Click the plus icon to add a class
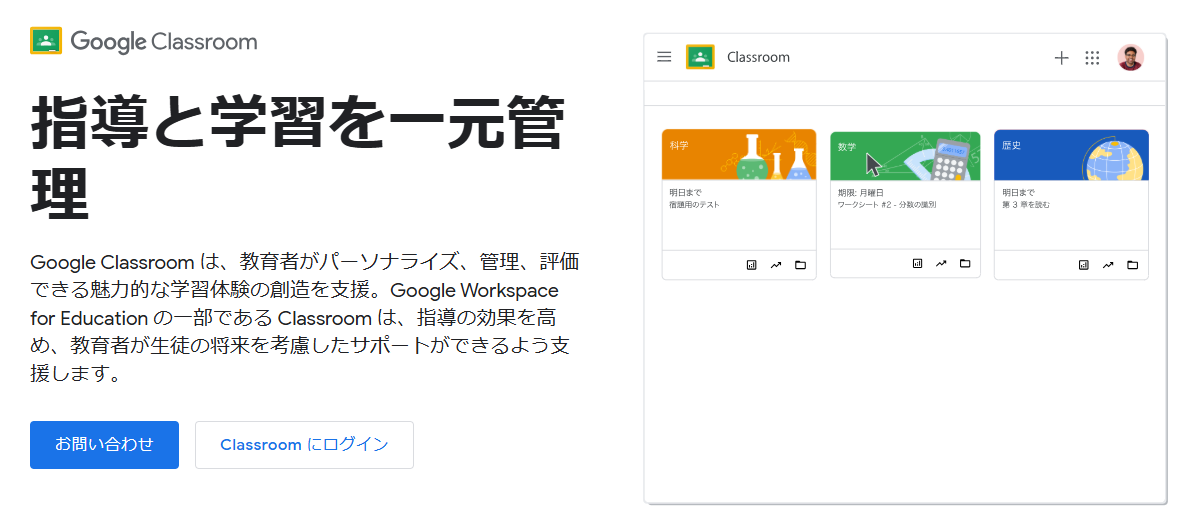Image resolution: width=1187 pixels, height=520 pixels. 1061,58
